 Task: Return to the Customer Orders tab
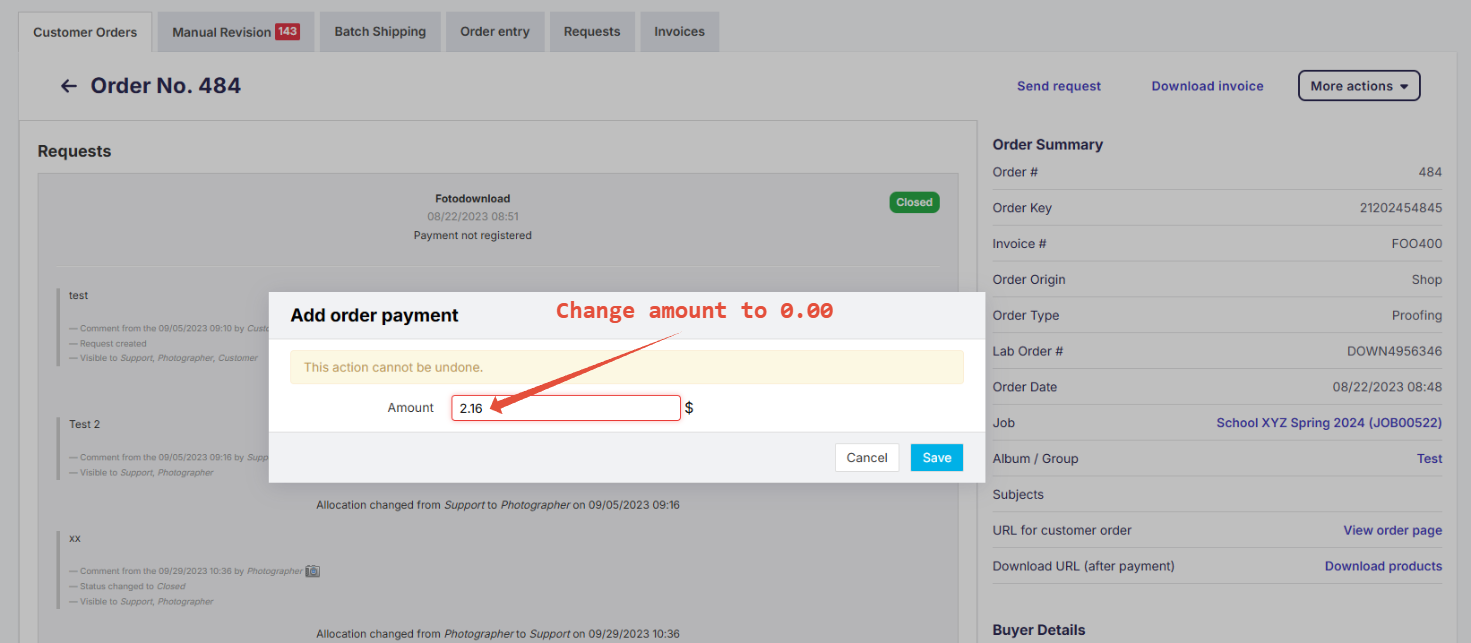(85, 31)
